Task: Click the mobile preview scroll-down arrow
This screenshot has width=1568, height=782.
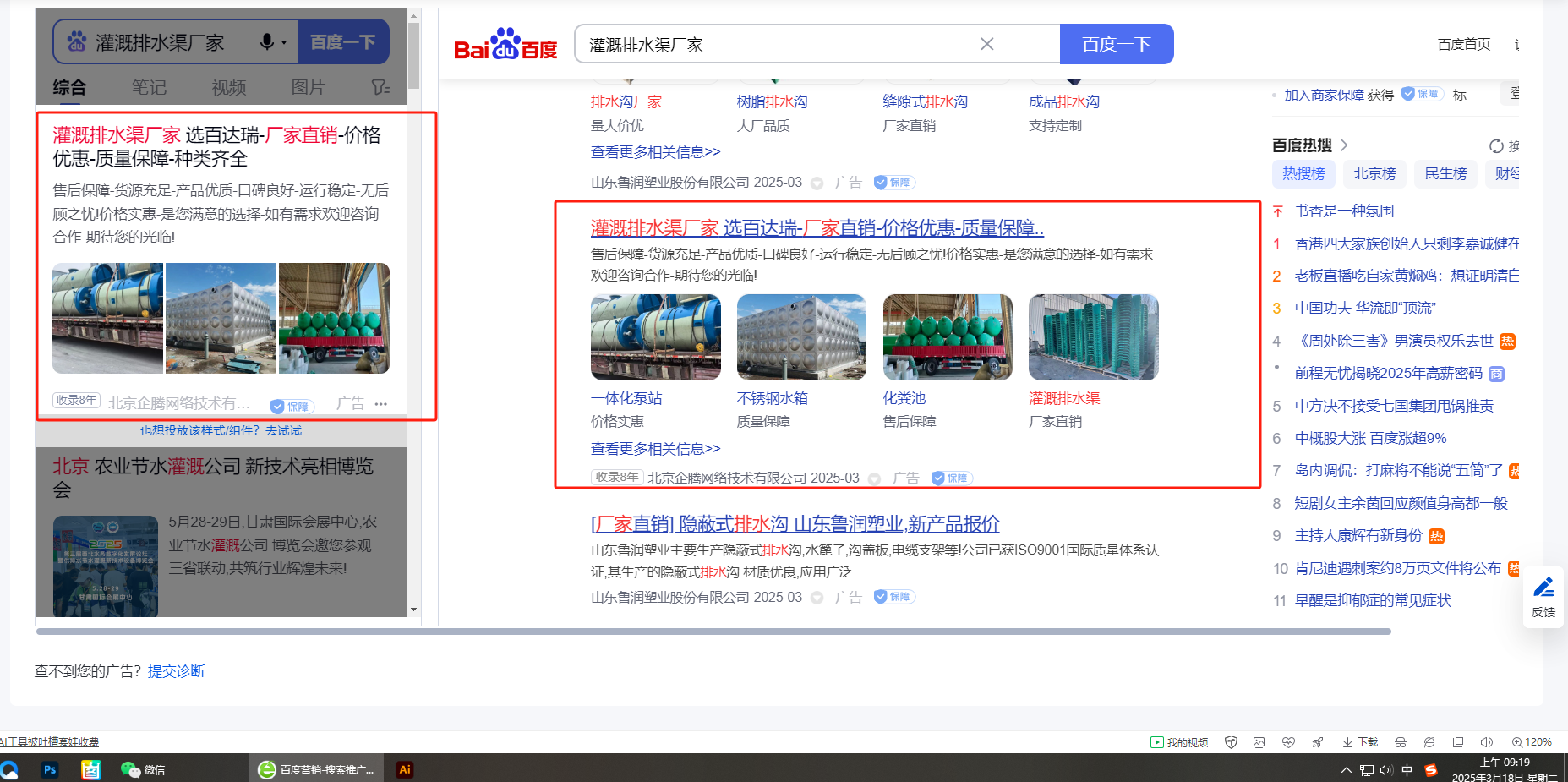Action: pos(413,610)
